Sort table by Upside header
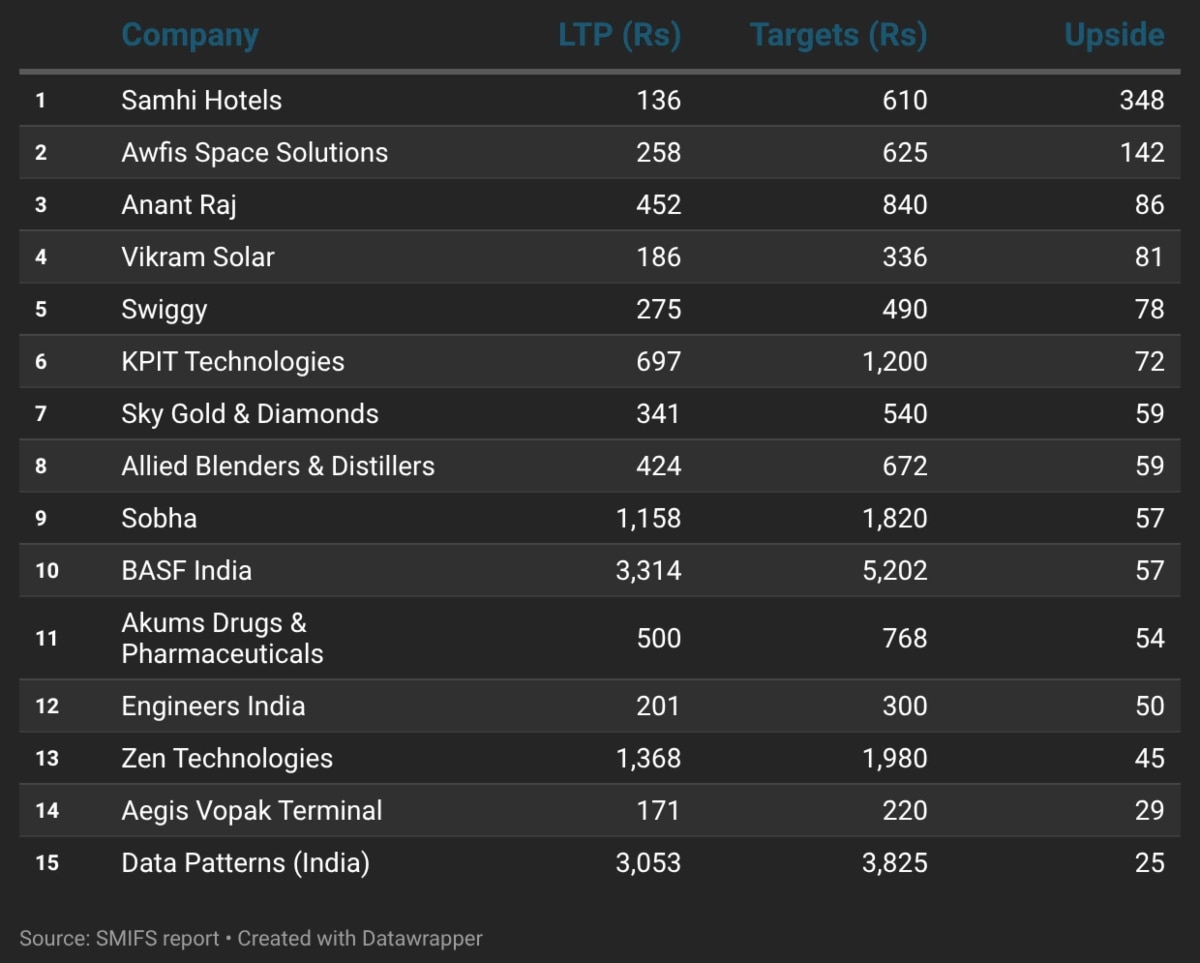 click(x=1114, y=36)
